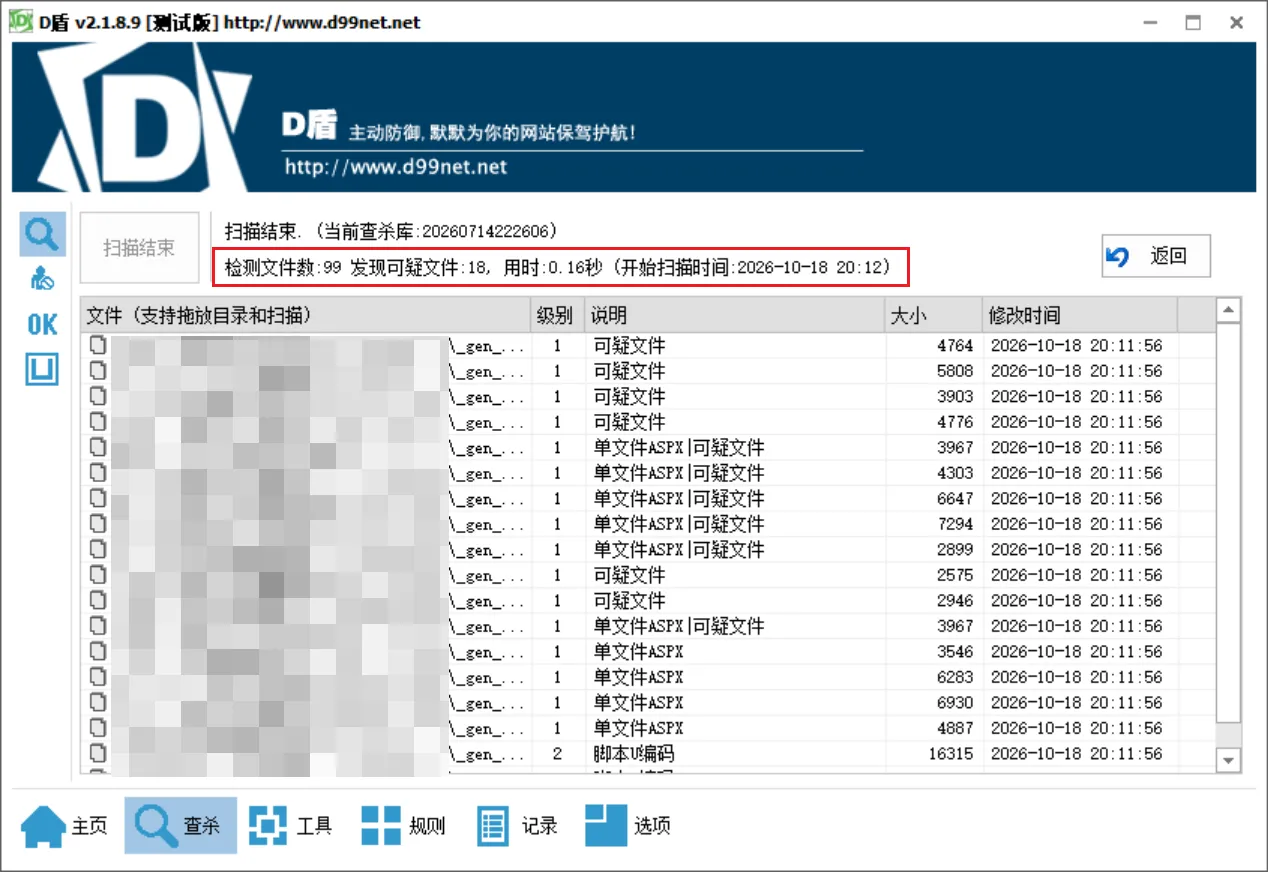Viewport: 1268px width, 872px height.
Task: Click file icon of row with size 2899
Action: [97, 550]
